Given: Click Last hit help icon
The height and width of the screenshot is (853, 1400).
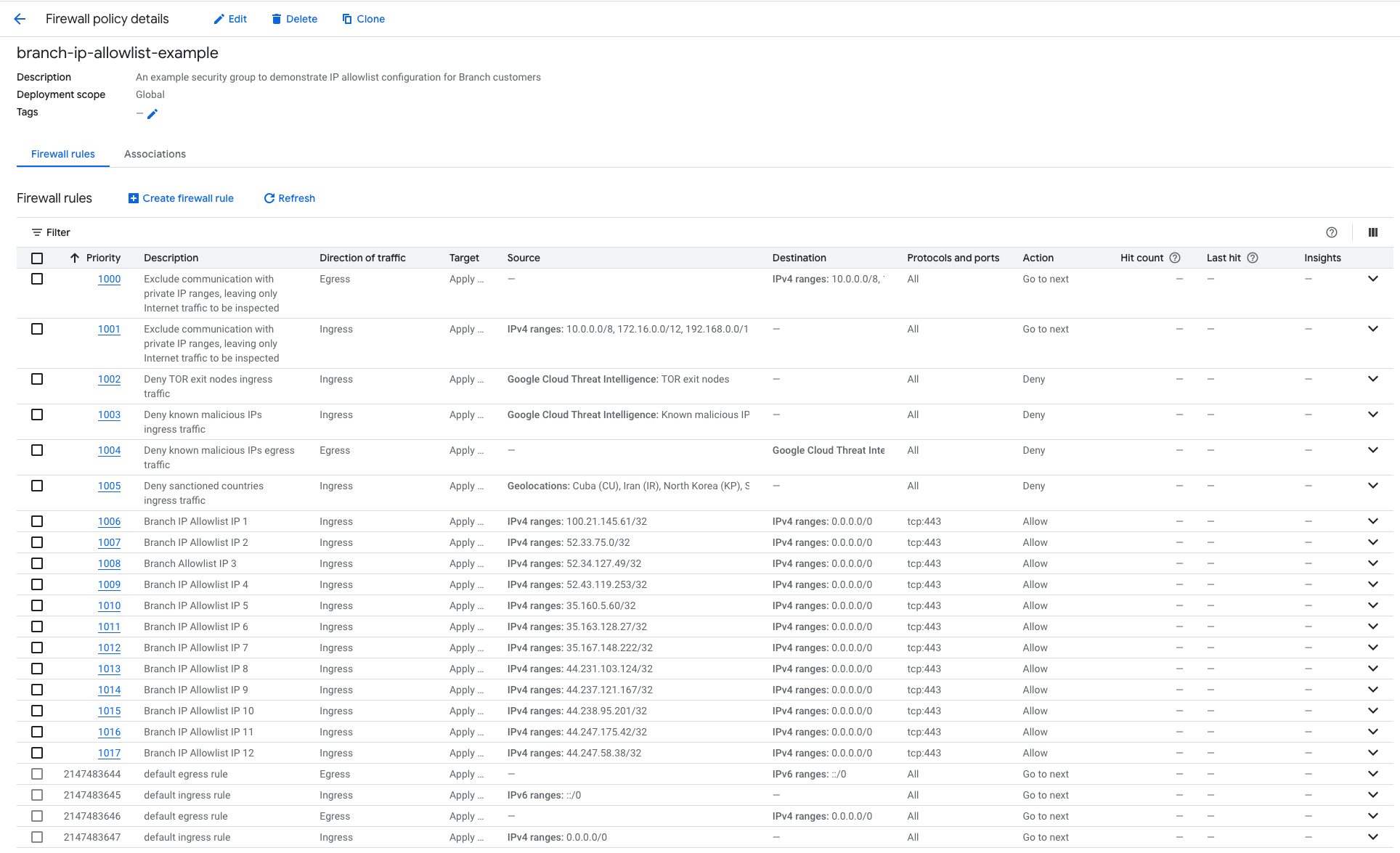Looking at the screenshot, I should tap(1253, 258).
